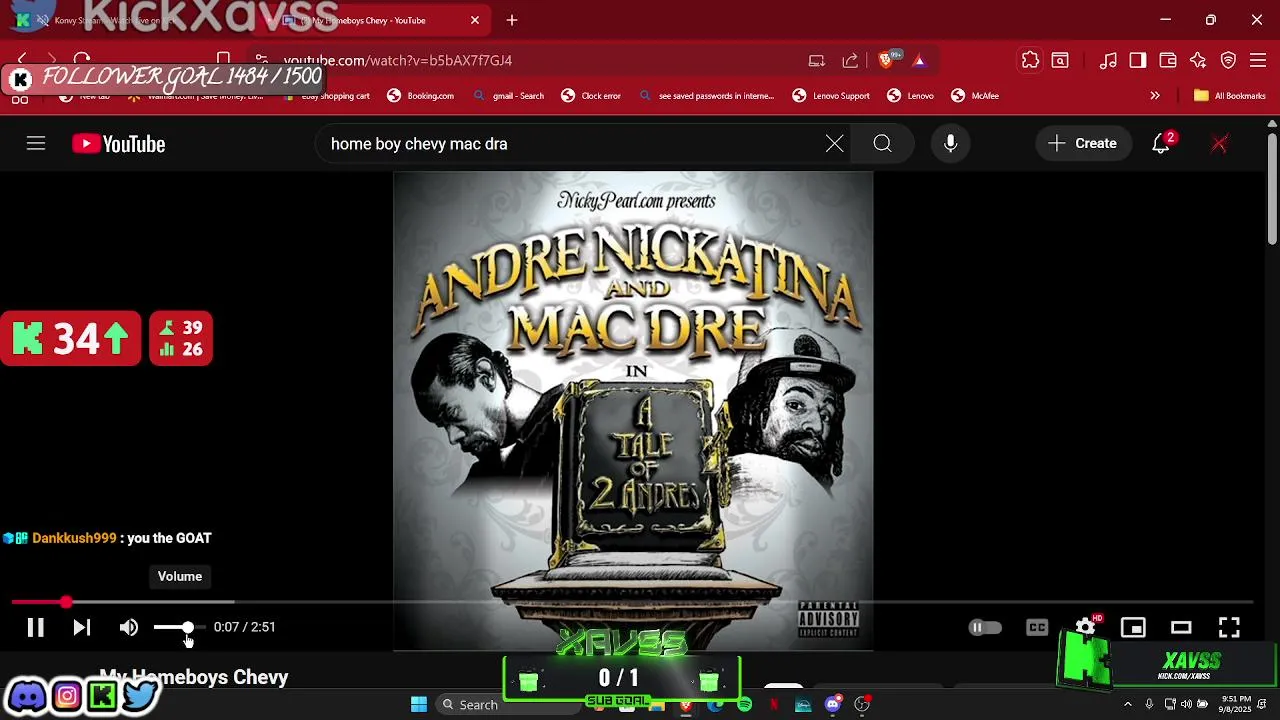This screenshot has height=720, width=1280.
Task: Skip to the next video
Action: point(82,627)
